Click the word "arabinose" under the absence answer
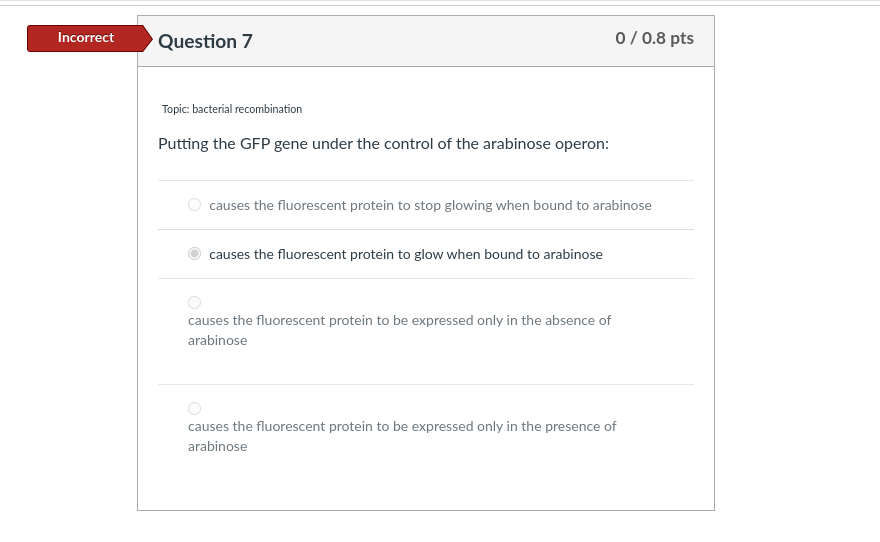The height and width of the screenshot is (542, 880). click(217, 340)
